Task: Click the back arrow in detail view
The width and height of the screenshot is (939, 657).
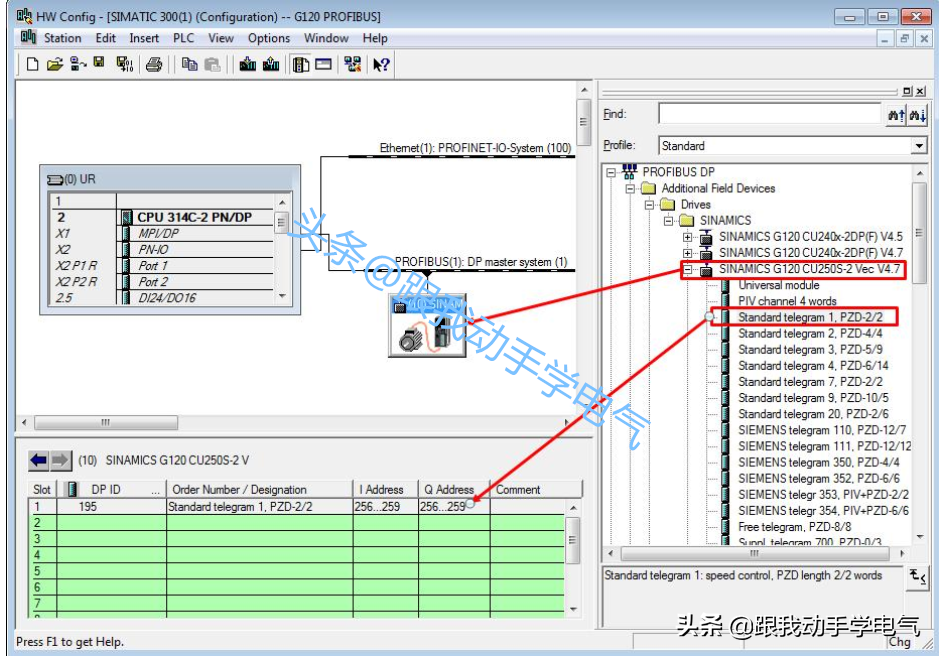Action: (39, 460)
